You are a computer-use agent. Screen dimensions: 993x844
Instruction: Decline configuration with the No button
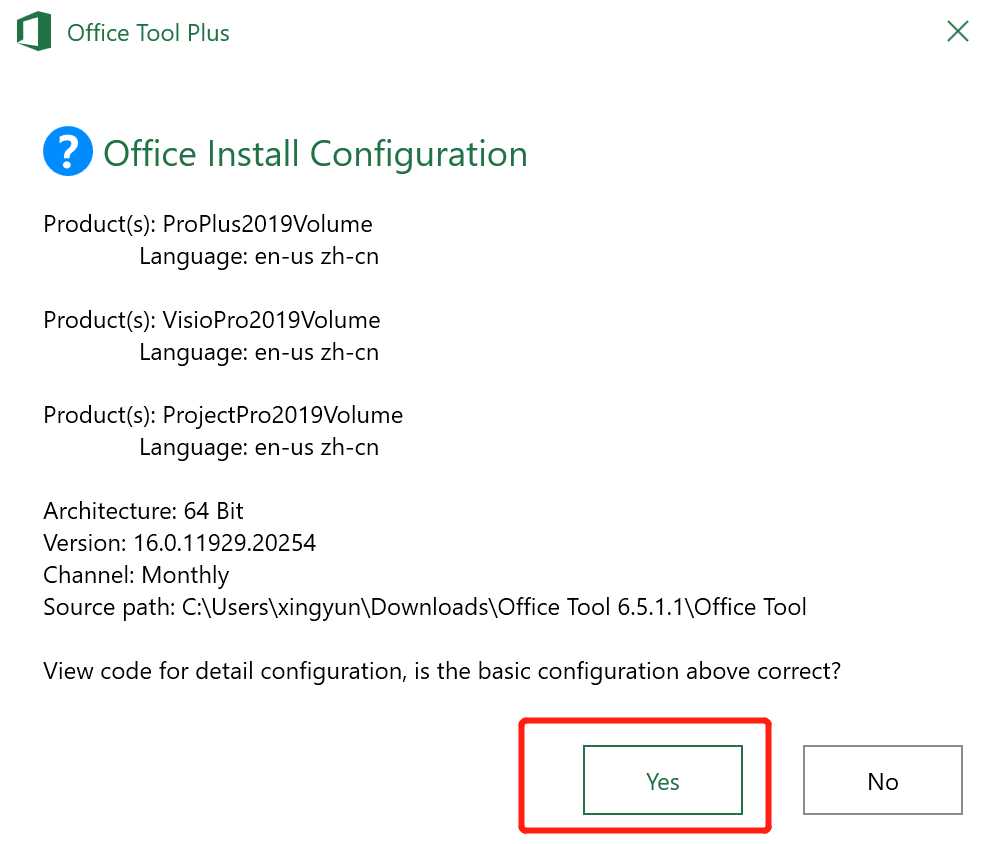point(883,780)
